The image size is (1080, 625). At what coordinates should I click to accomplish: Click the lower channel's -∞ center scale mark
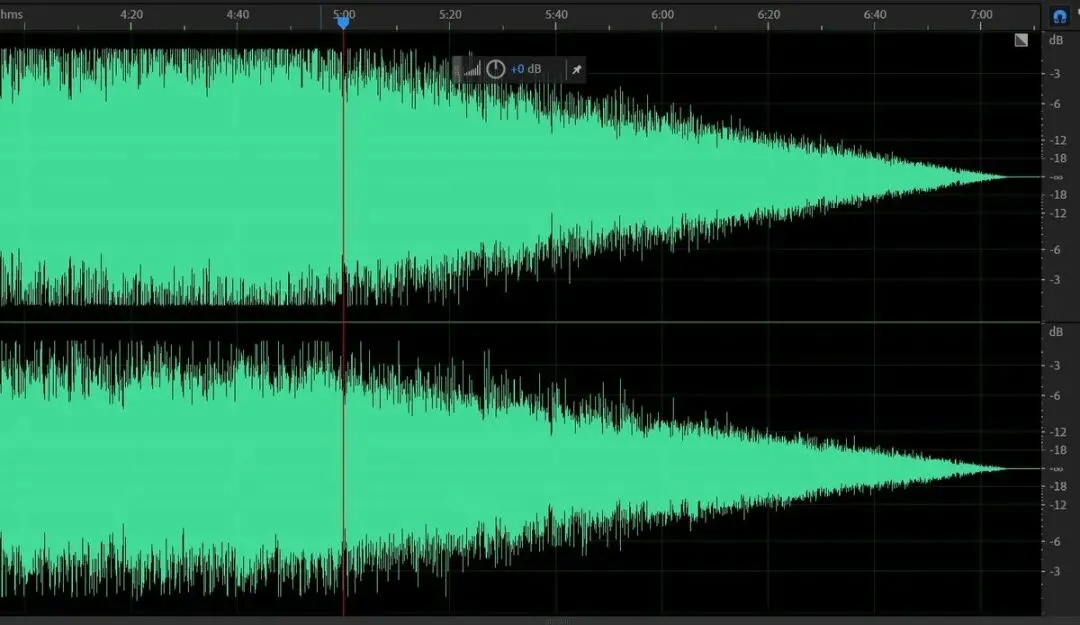point(1056,469)
